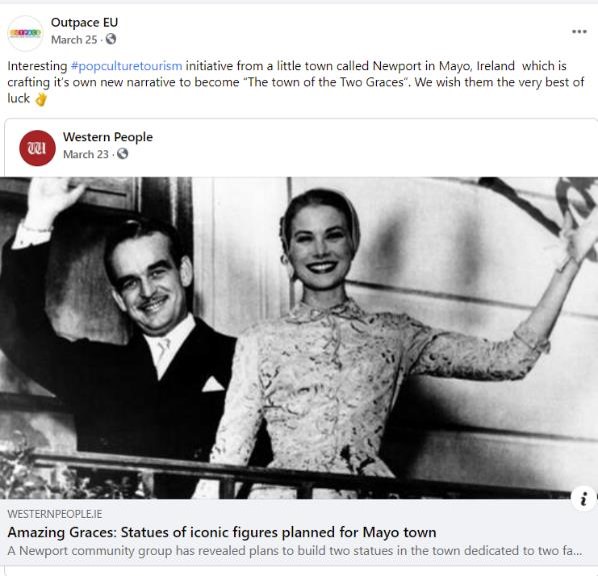Click the public globe icon beside March 25
The height and width of the screenshot is (576, 598).
(x=111, y=39)
